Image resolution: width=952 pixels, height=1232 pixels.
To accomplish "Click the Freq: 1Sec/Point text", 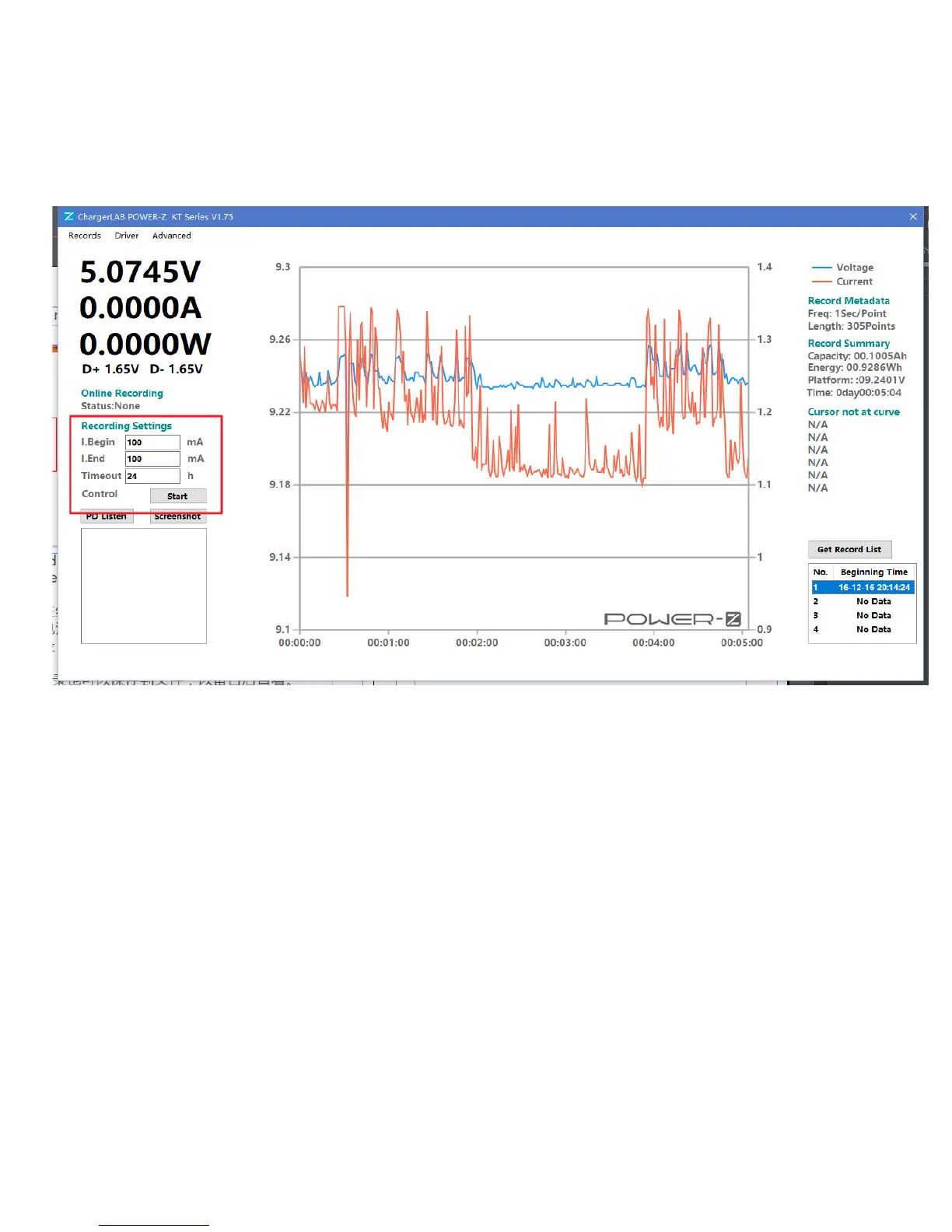I will coord(847,313).
